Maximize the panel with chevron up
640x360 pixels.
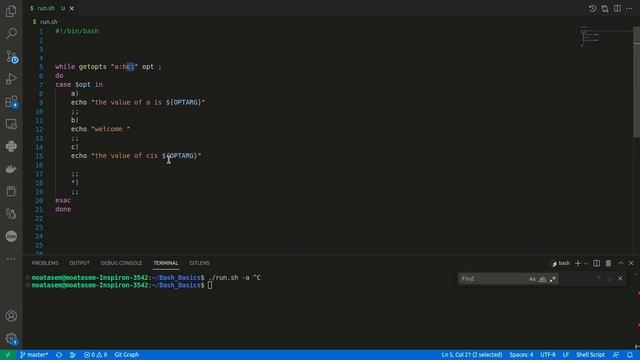pyautogui.click(x=620, y=264)
